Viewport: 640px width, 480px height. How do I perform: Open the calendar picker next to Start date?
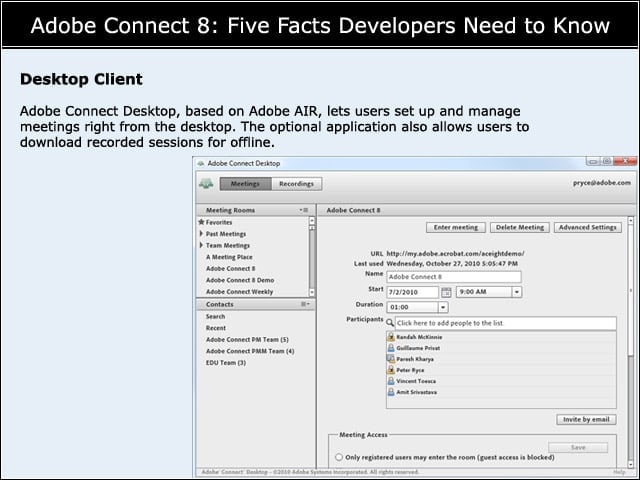click(x=446, y=292)
